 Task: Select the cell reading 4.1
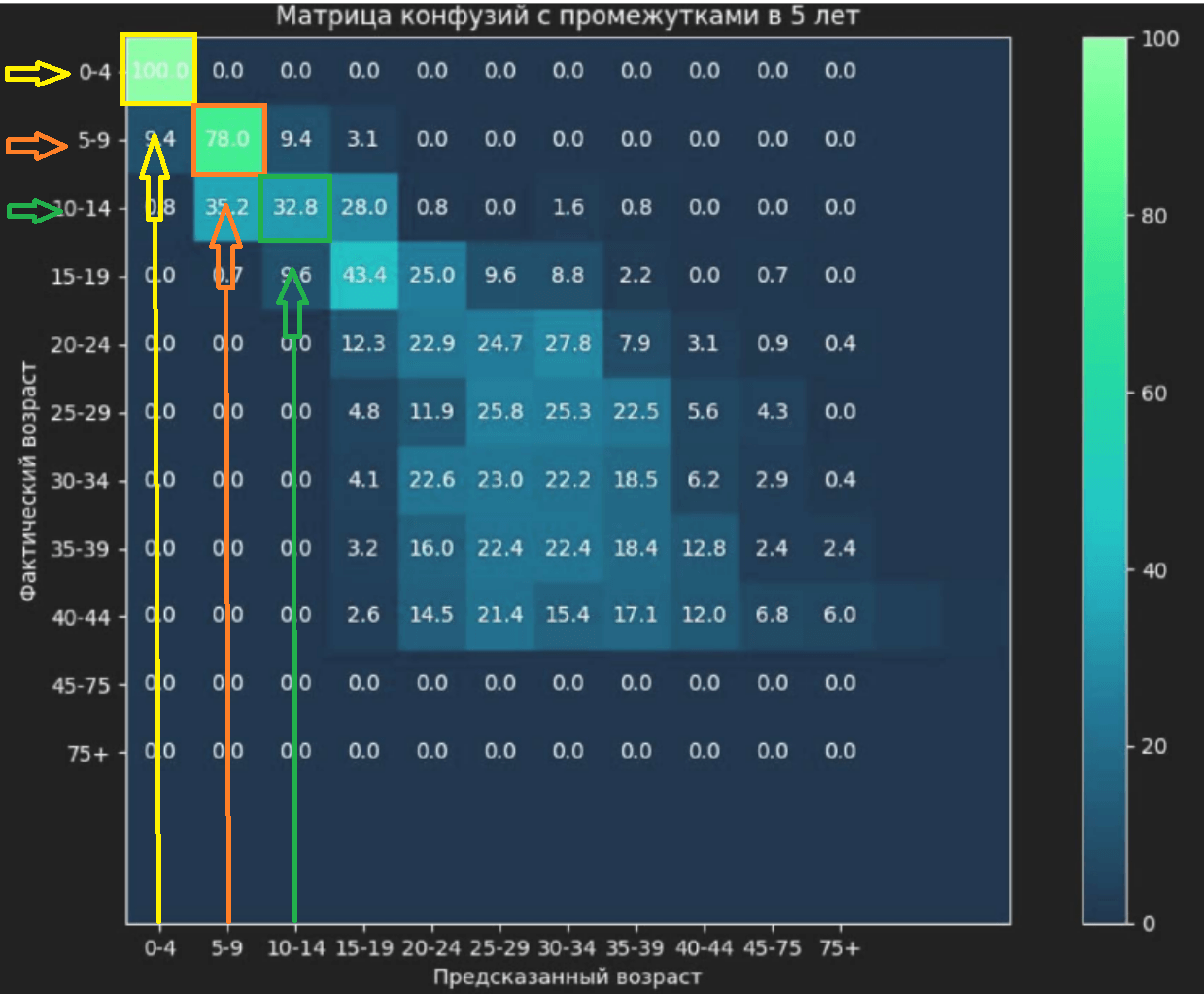pyautogui.click(x=363, y=479)
